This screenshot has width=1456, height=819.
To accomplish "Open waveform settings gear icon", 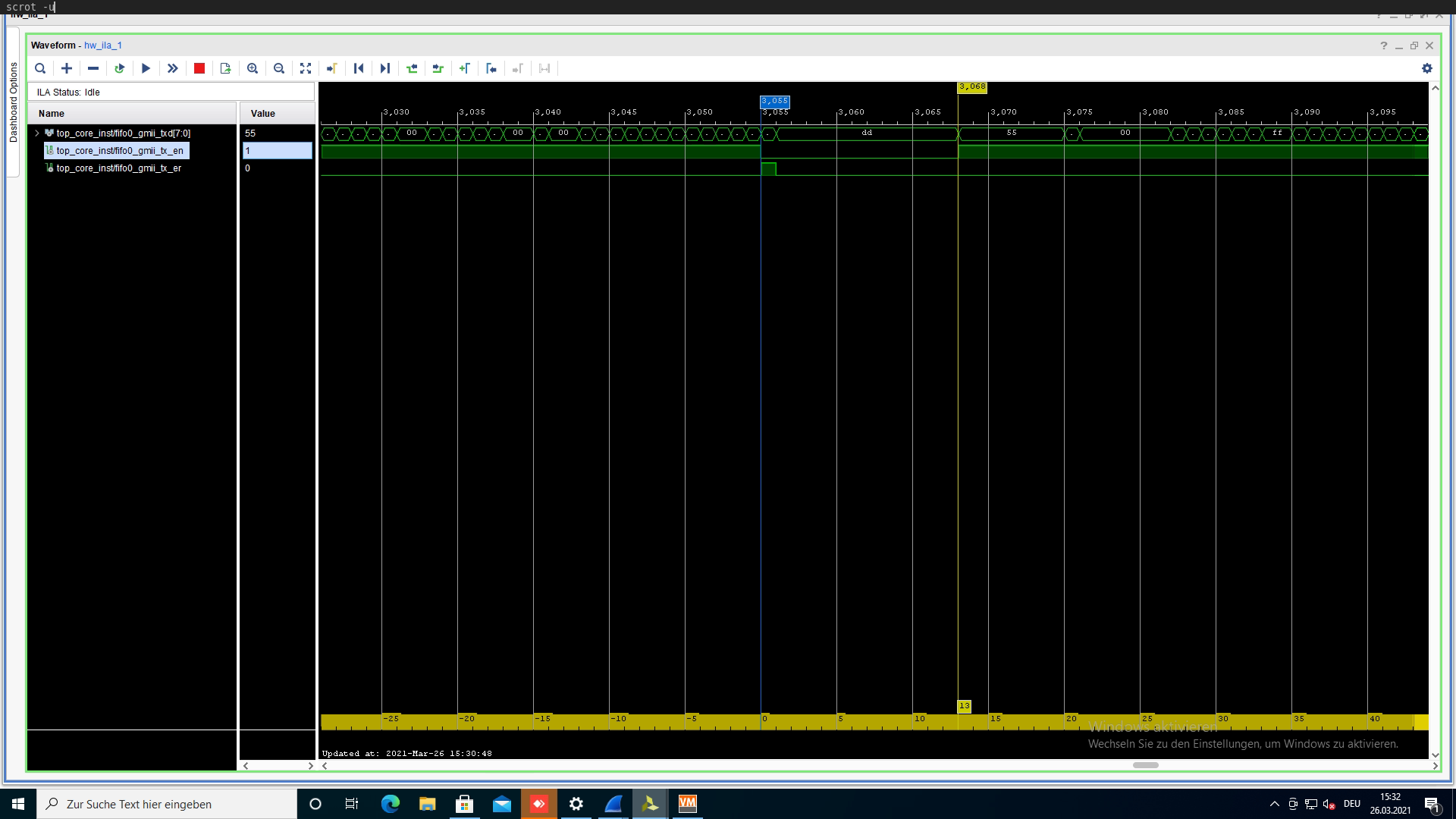I will (x=1427, y=68).
